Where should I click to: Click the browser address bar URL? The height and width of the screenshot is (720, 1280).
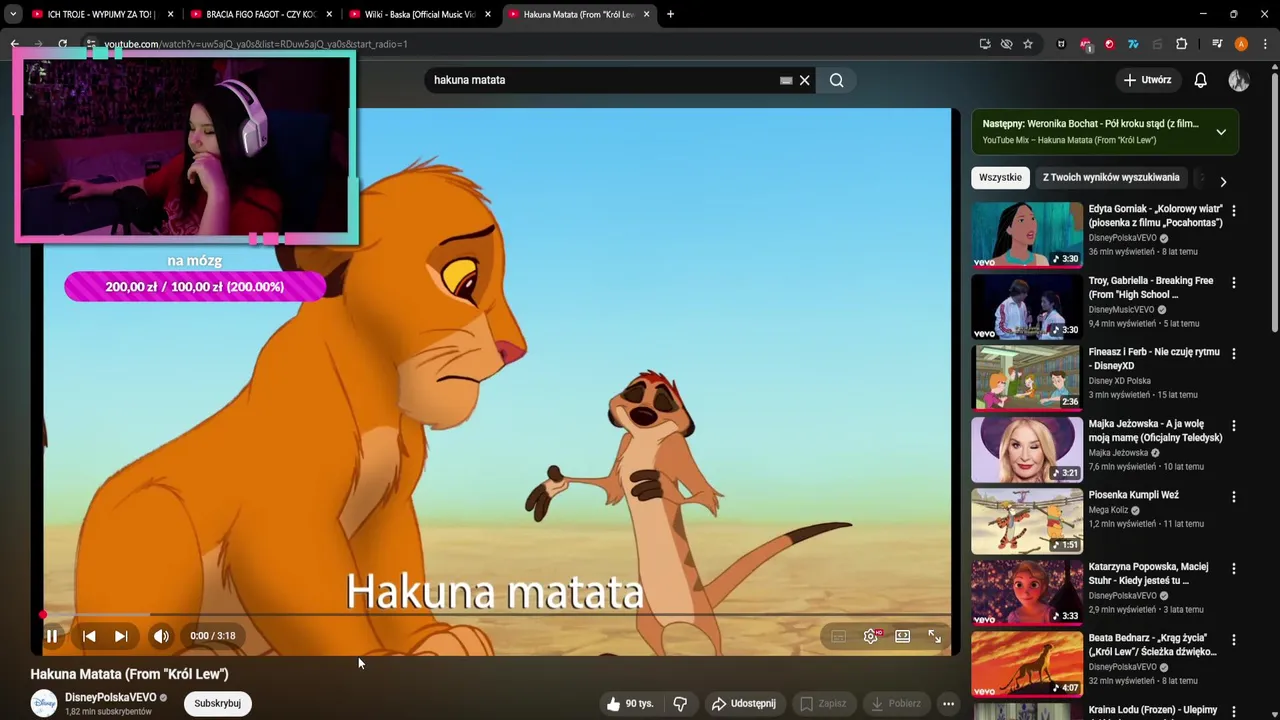tap(256, 44)
